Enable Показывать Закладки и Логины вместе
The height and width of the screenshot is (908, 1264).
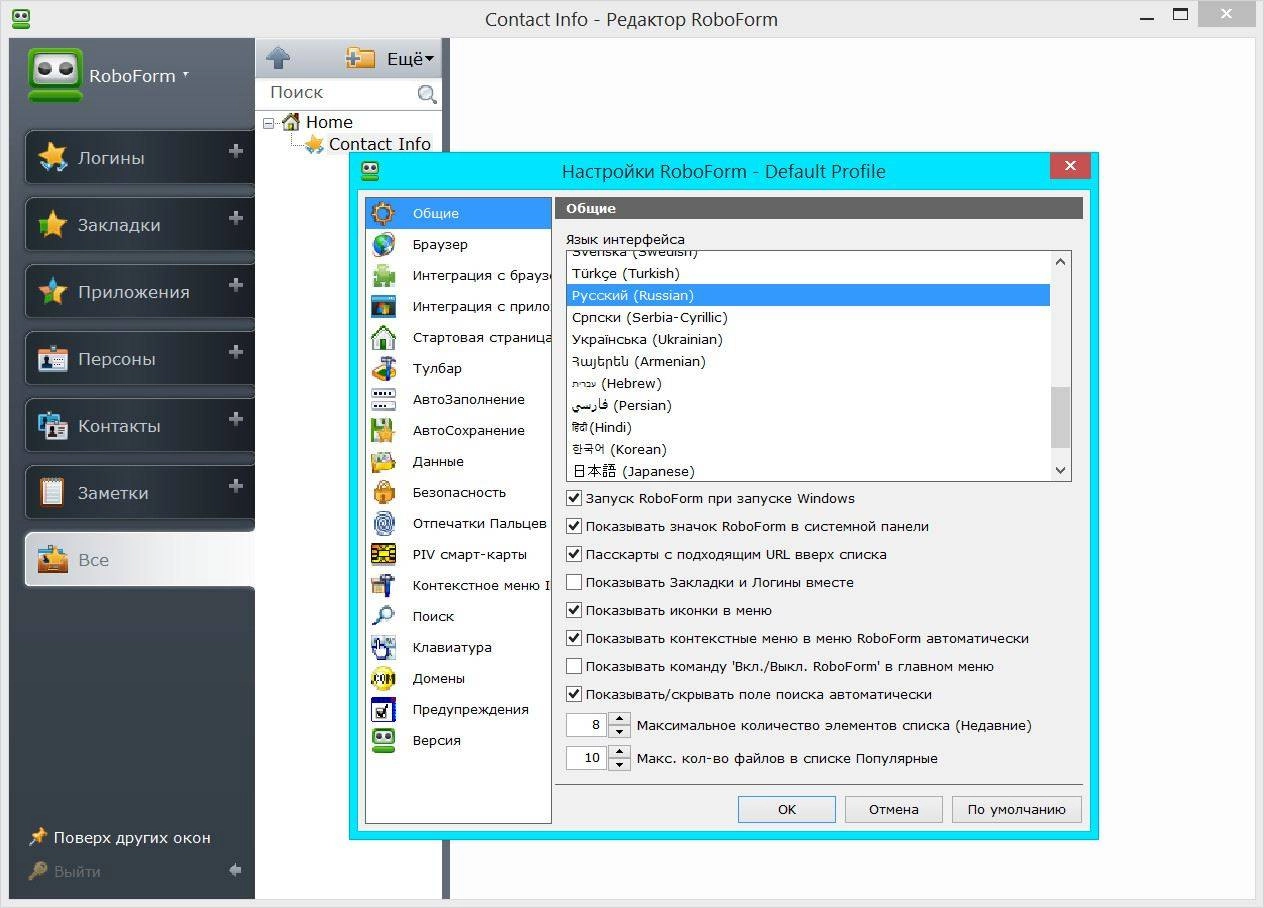(574, 582)
